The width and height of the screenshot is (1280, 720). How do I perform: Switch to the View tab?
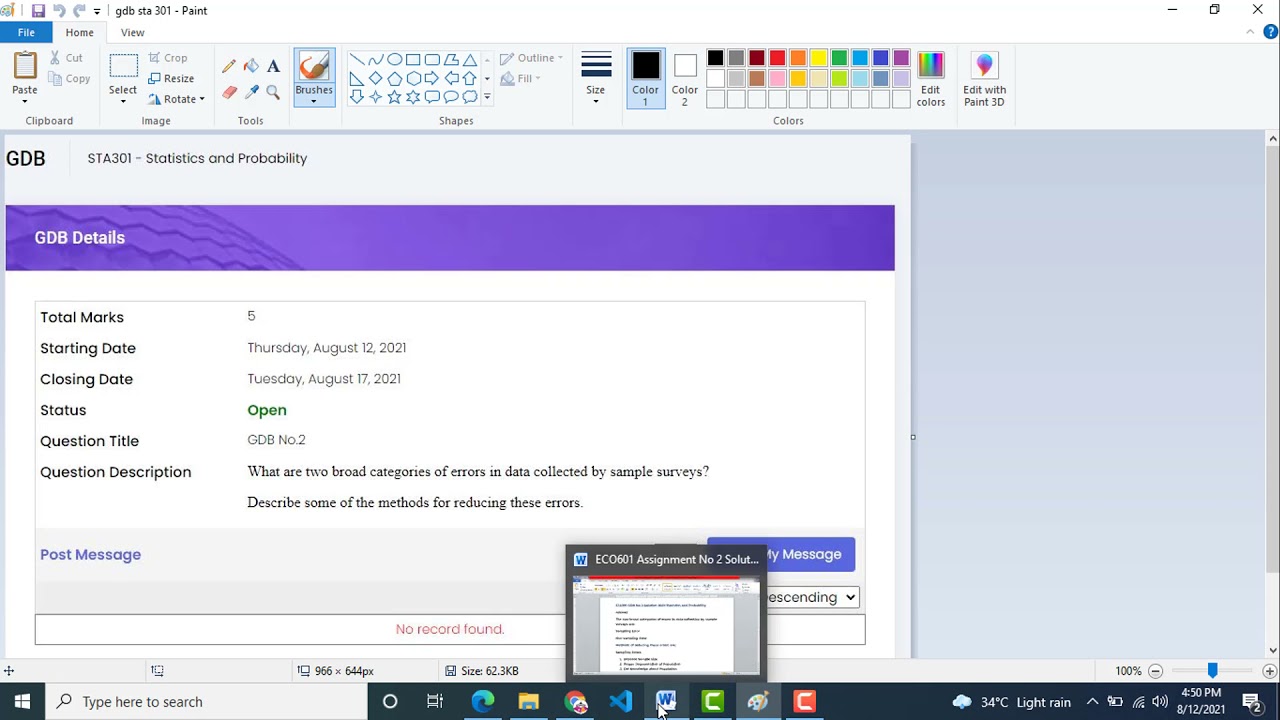coord(133,32)
